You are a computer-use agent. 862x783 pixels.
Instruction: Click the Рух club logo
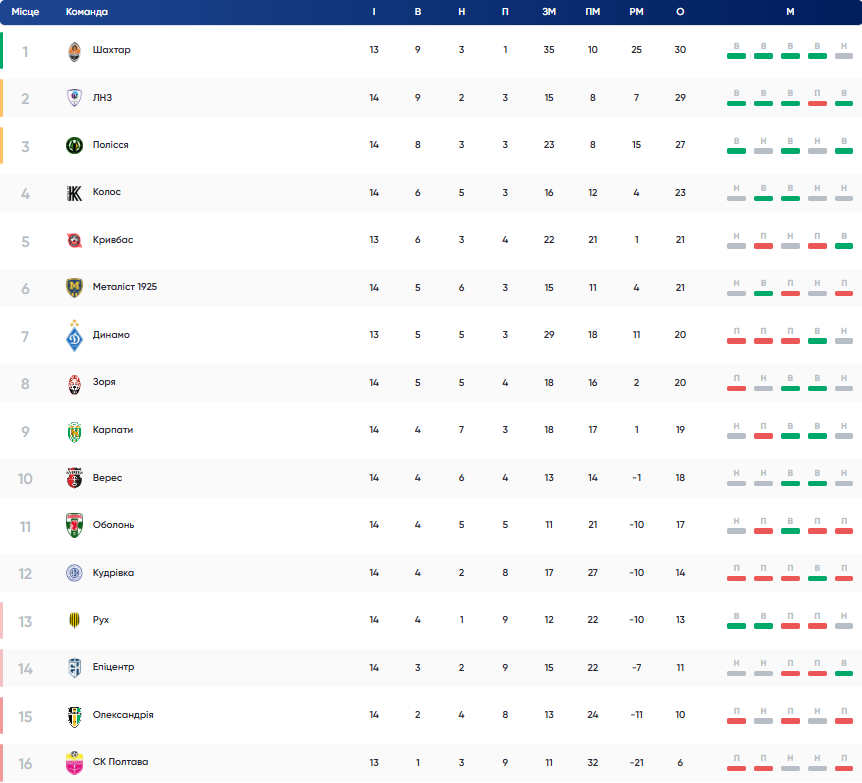pos(74,621)
